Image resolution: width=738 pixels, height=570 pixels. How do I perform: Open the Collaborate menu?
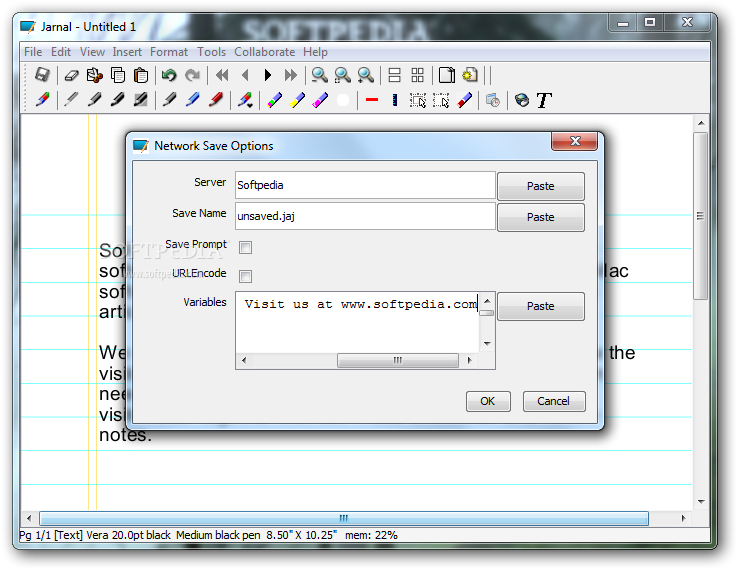[x=265, y=52]
